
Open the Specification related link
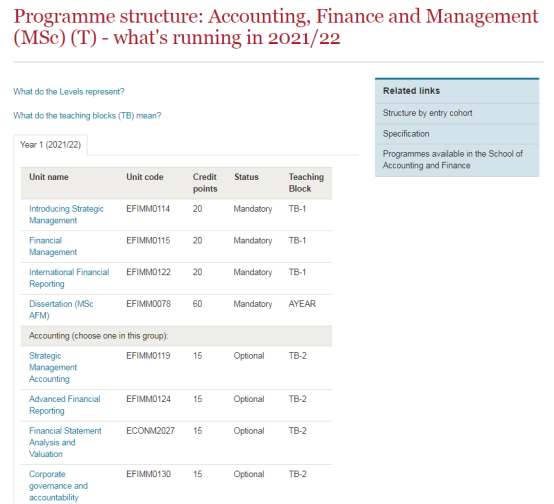tap(406, 134)
